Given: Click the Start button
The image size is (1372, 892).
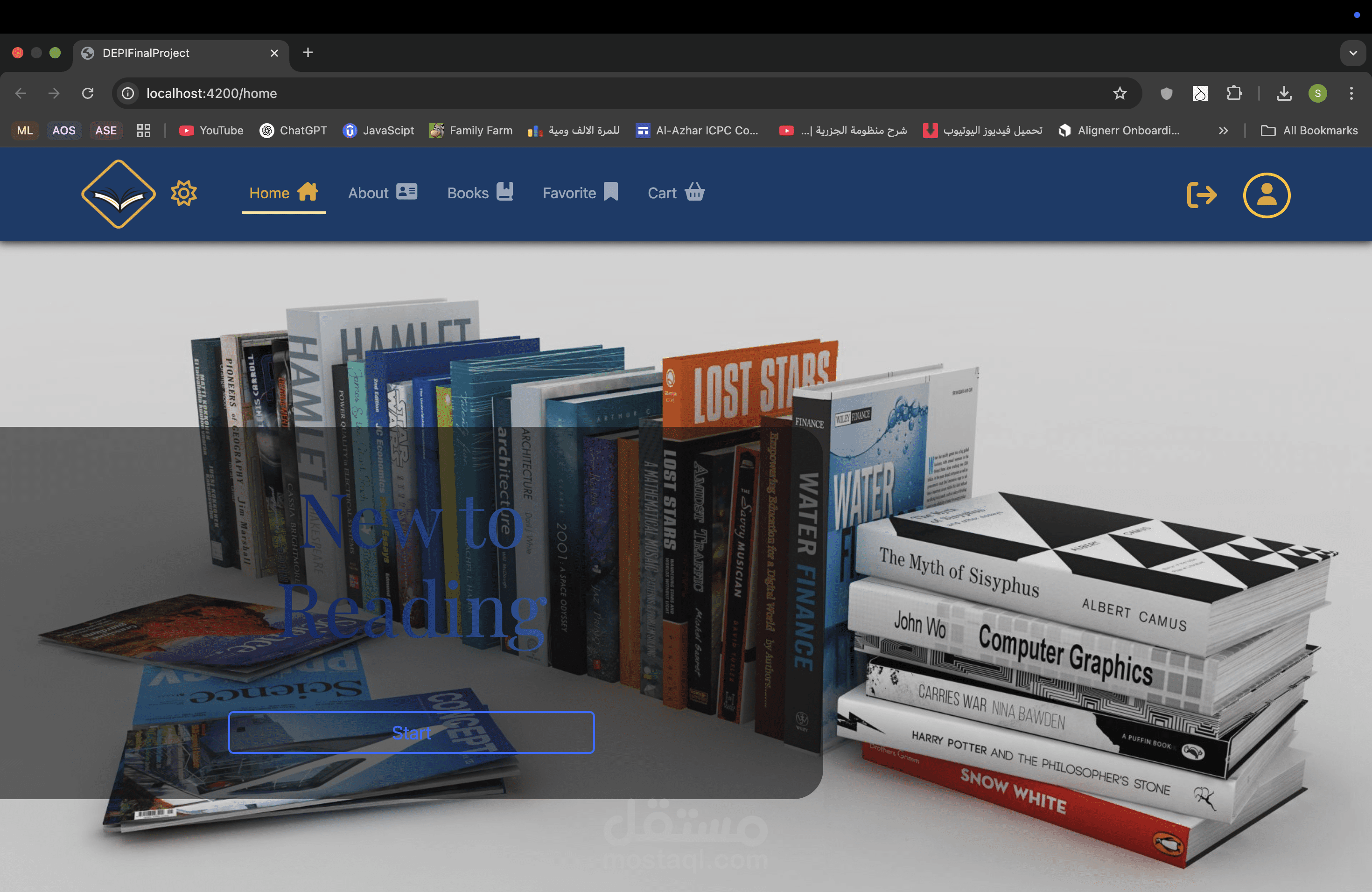Looking at the screenshot, I should tap(411, 732).
